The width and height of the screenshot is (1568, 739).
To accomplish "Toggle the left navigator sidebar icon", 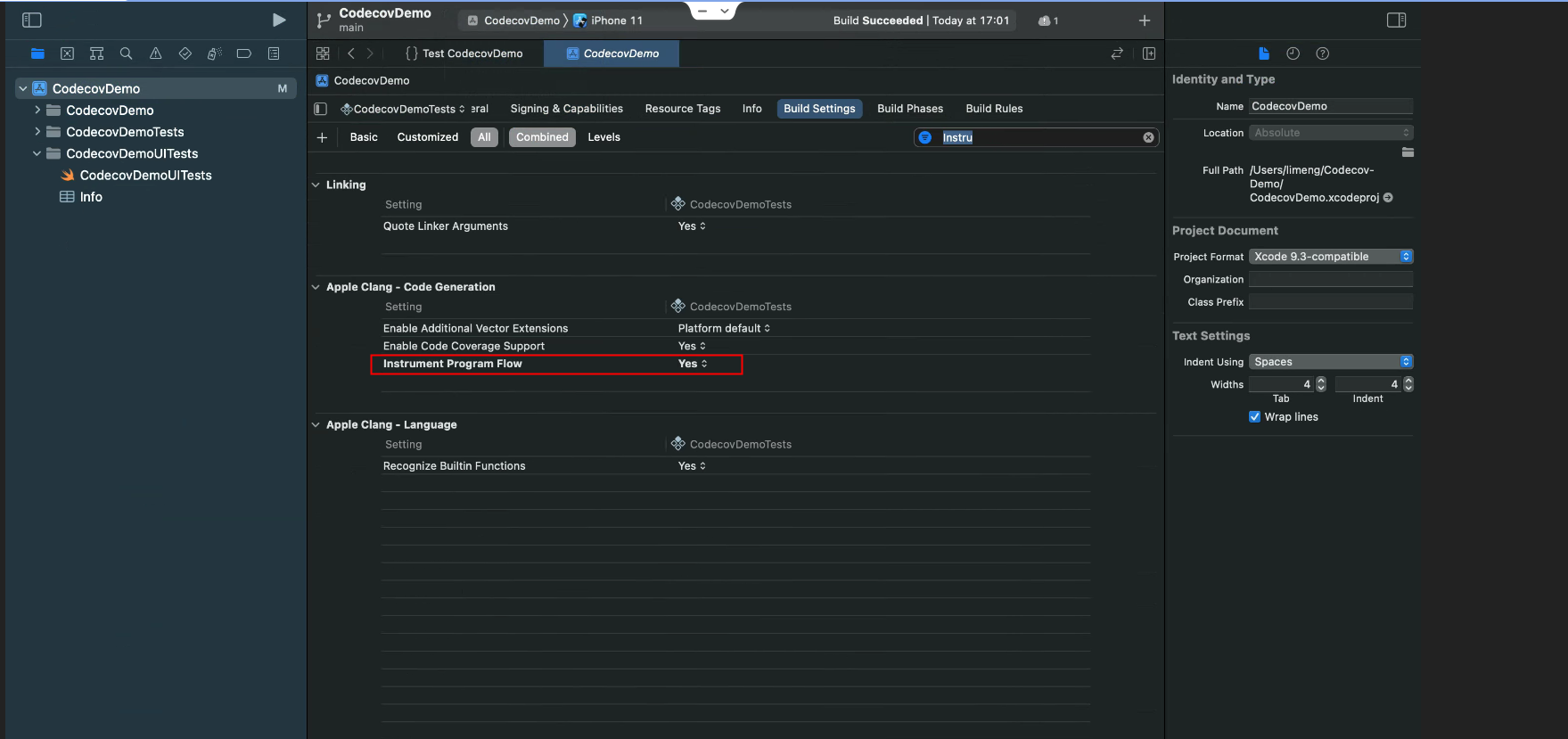I will [32, 20].
